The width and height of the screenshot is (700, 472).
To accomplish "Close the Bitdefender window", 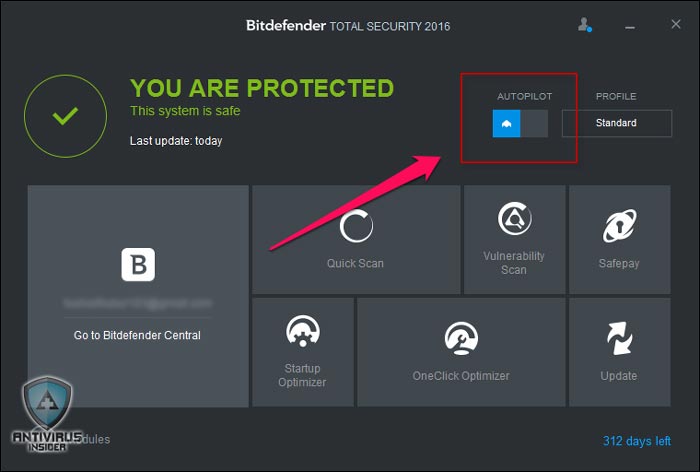I will coord(676,24).
